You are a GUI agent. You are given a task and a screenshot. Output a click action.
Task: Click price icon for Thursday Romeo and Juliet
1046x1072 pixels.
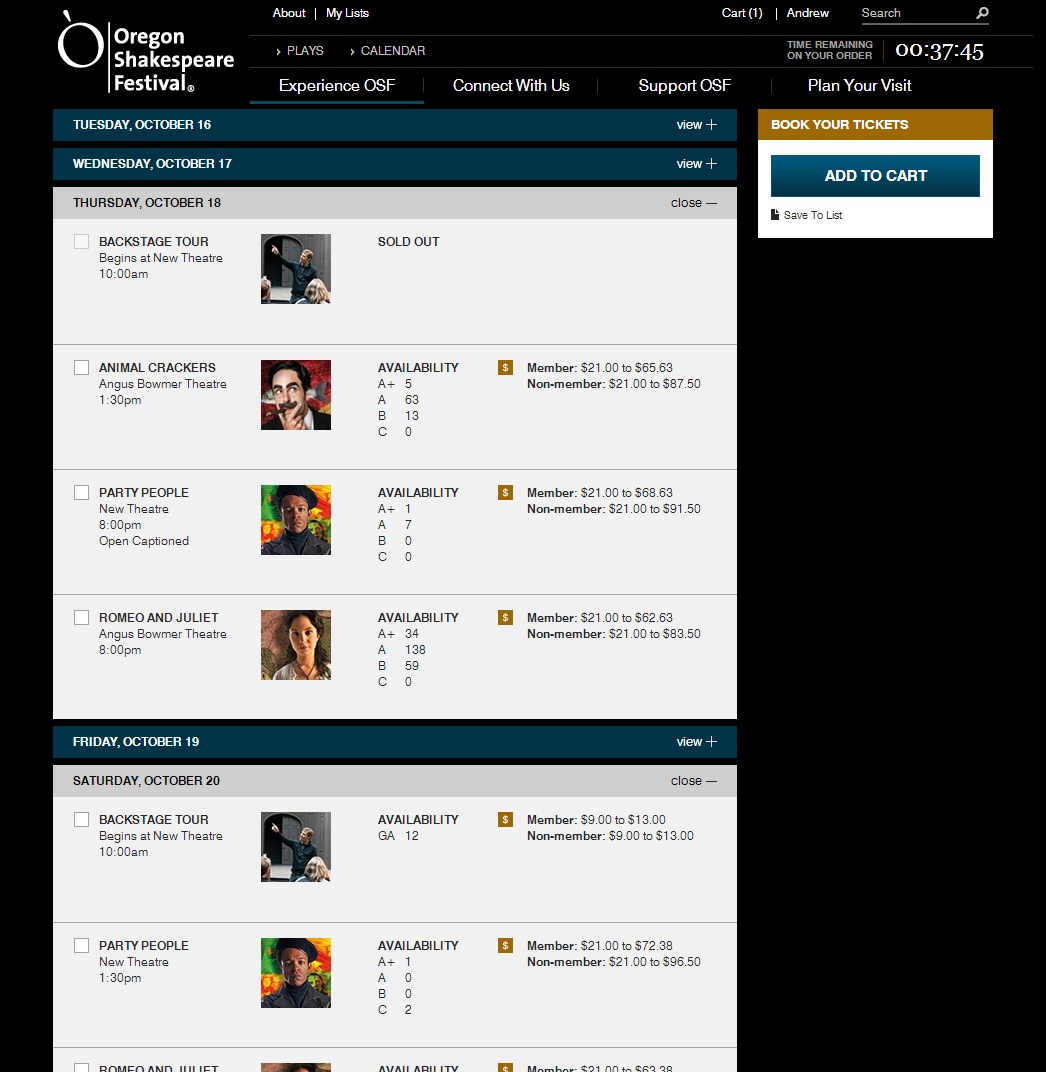505,618
